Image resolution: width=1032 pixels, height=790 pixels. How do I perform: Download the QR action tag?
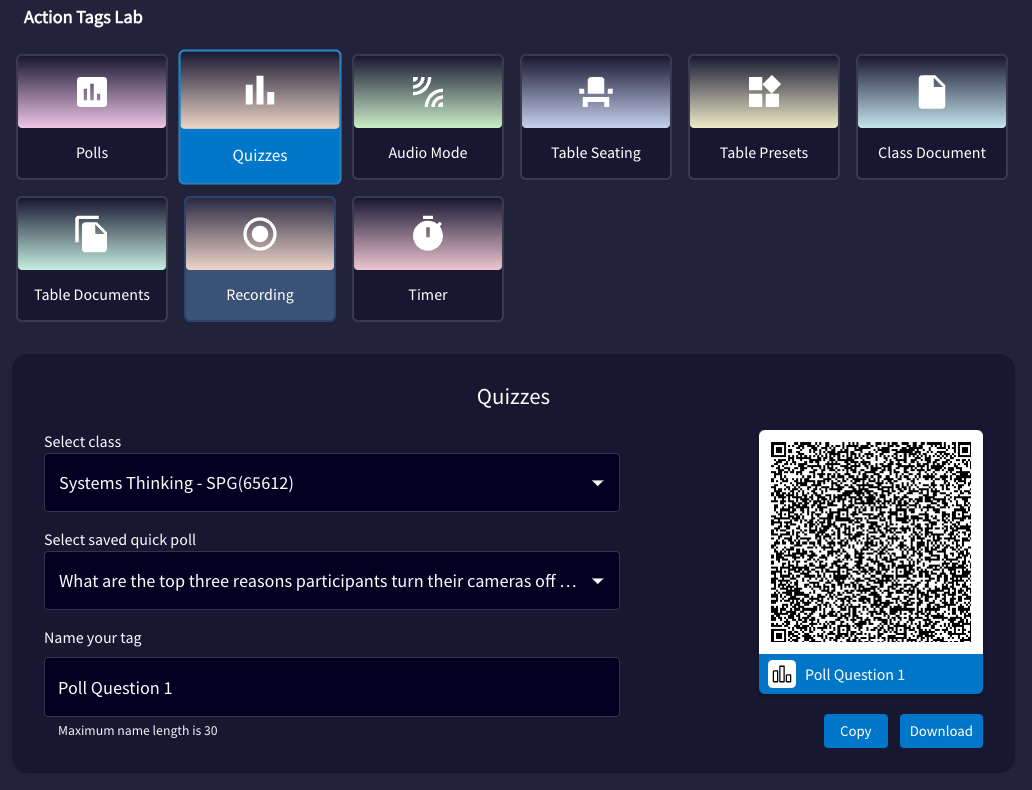[941, 731]
